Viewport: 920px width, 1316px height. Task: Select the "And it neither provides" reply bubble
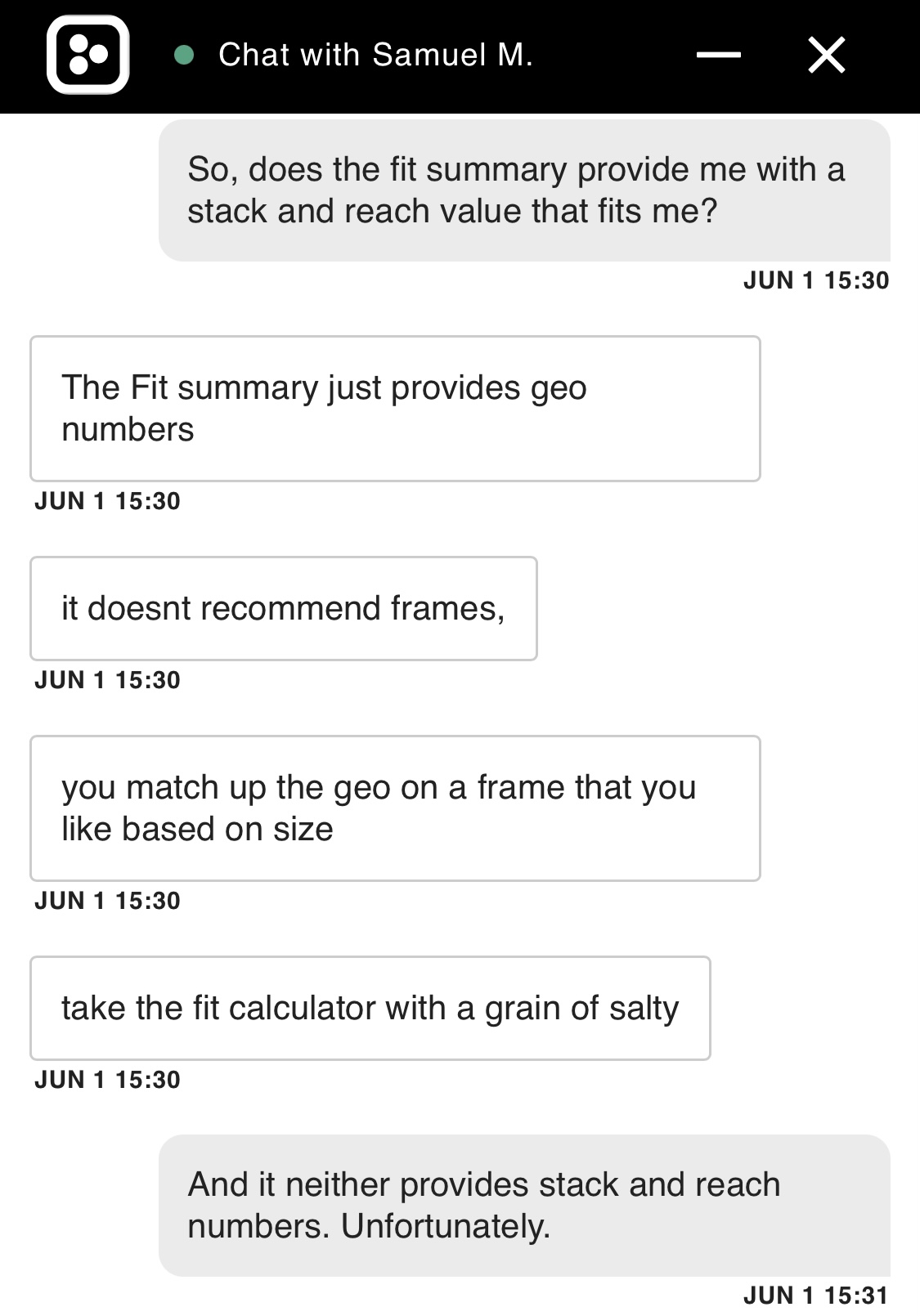(523, 1205)
